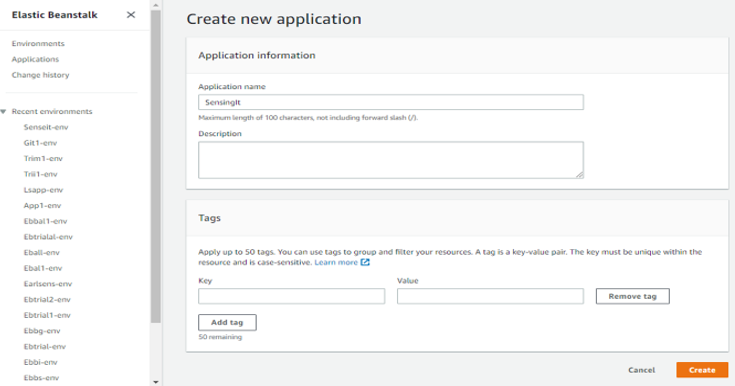Open the Earlsens-env environment

[48, 284]
